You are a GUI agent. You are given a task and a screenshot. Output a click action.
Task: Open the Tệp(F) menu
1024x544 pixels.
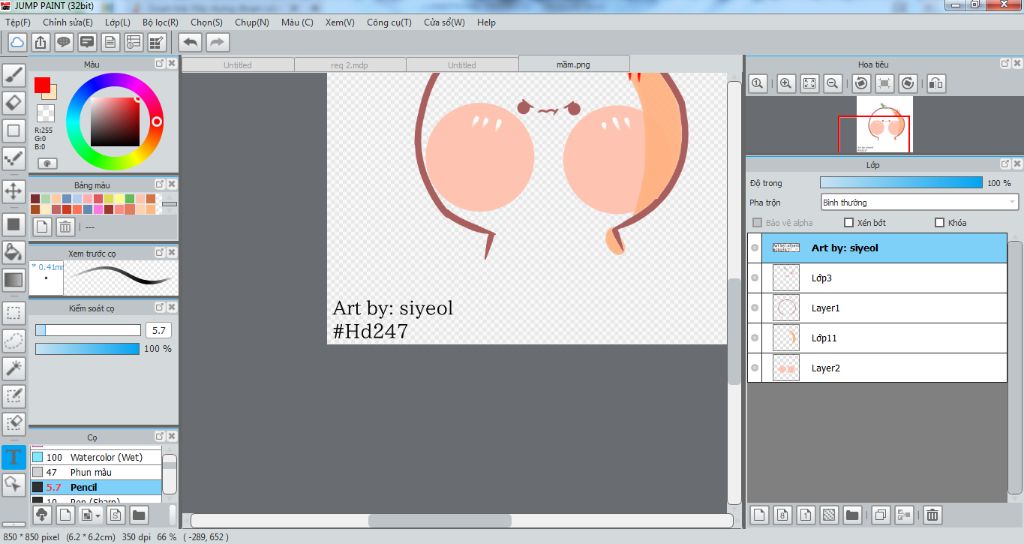pos(18,22)
